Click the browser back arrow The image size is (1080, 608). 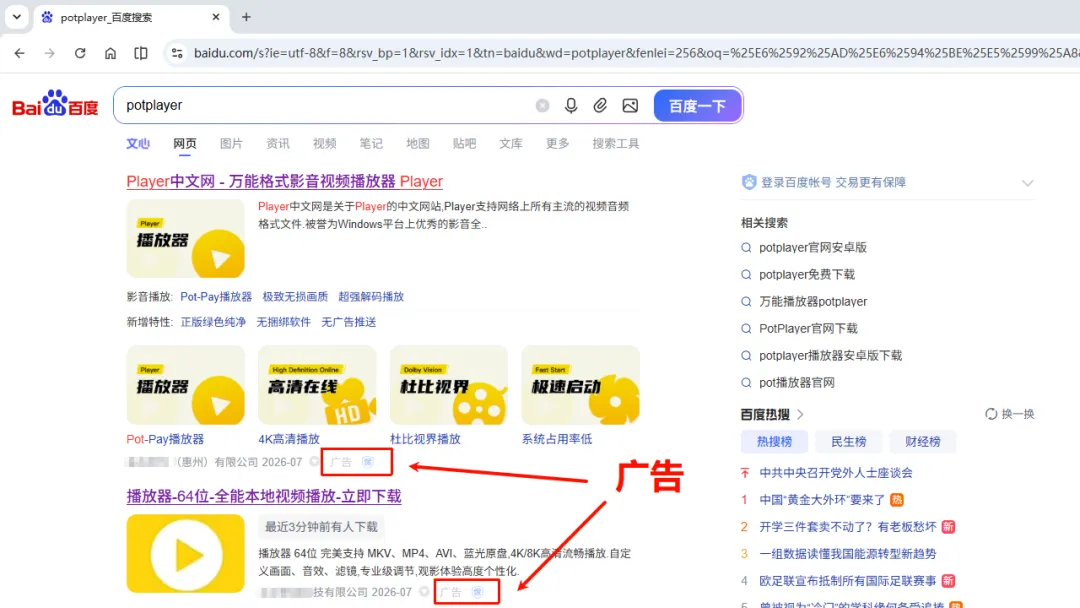(19, 53)
